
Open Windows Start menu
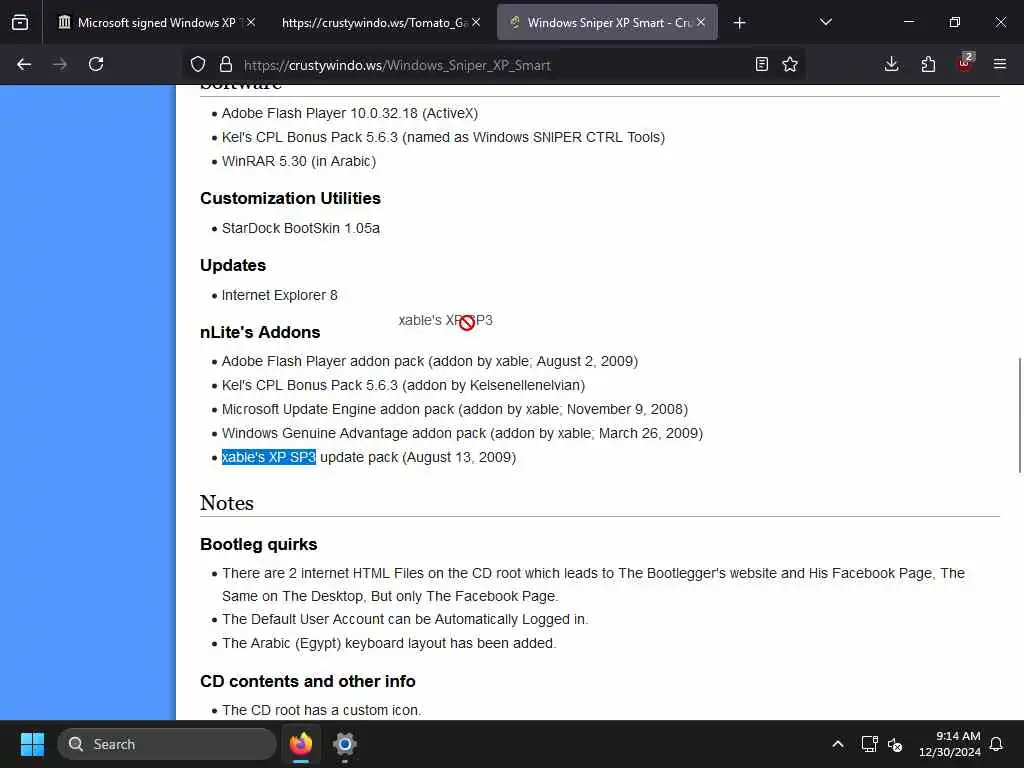[x=32, y=744]
